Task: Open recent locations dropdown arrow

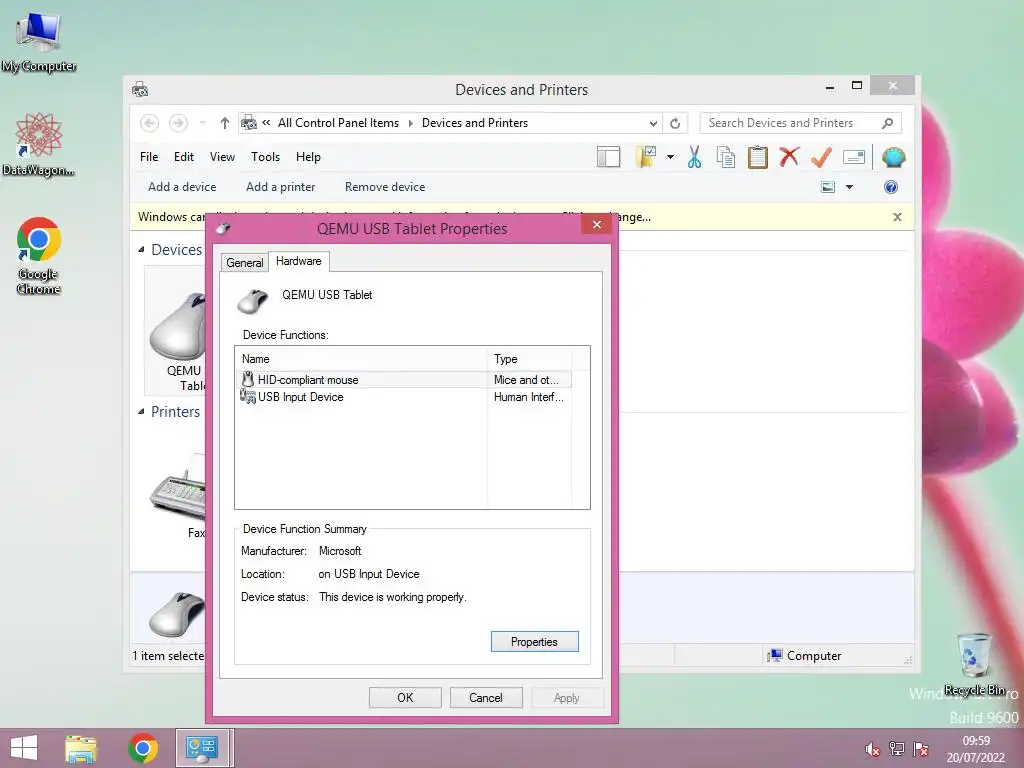Action: [202, 123]
